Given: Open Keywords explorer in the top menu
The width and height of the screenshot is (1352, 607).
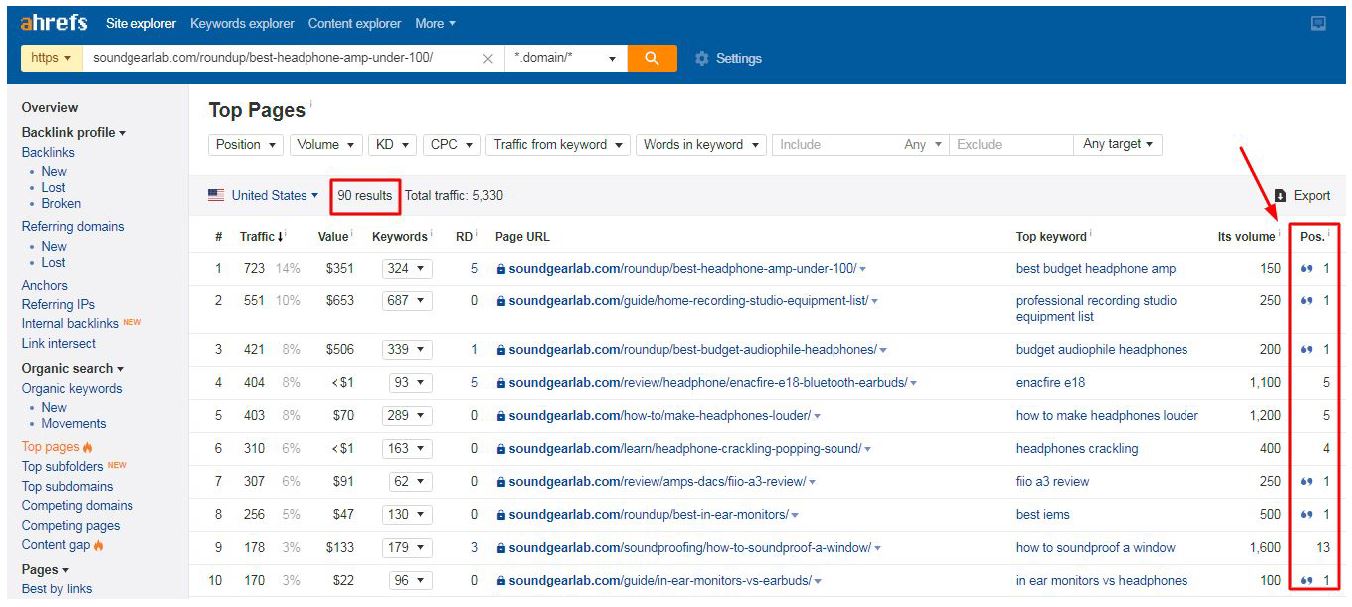Looking at the screenshot, I should click(242, 23).
